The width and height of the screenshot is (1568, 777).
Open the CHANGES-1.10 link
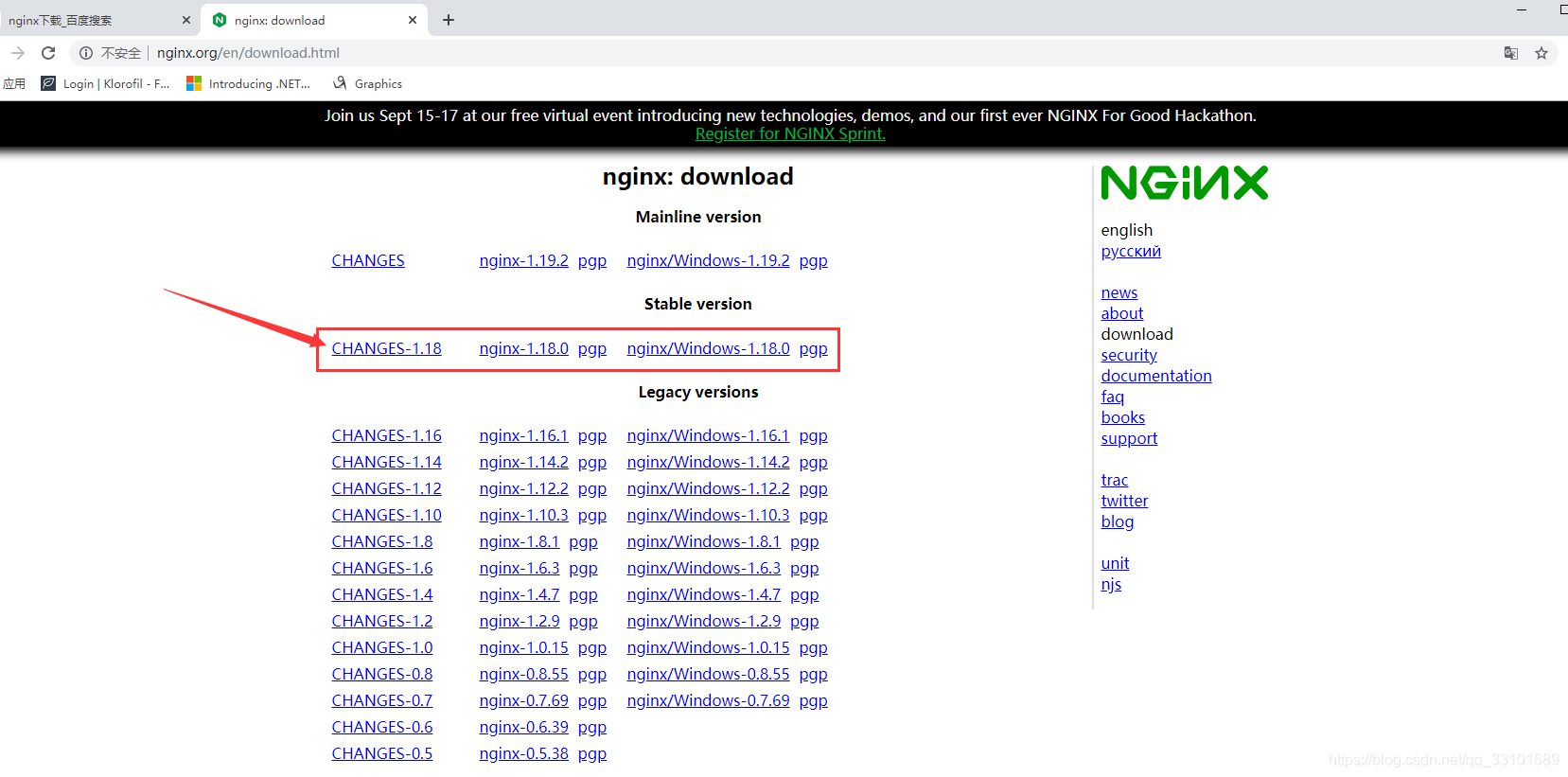click(x=387, y=515)
